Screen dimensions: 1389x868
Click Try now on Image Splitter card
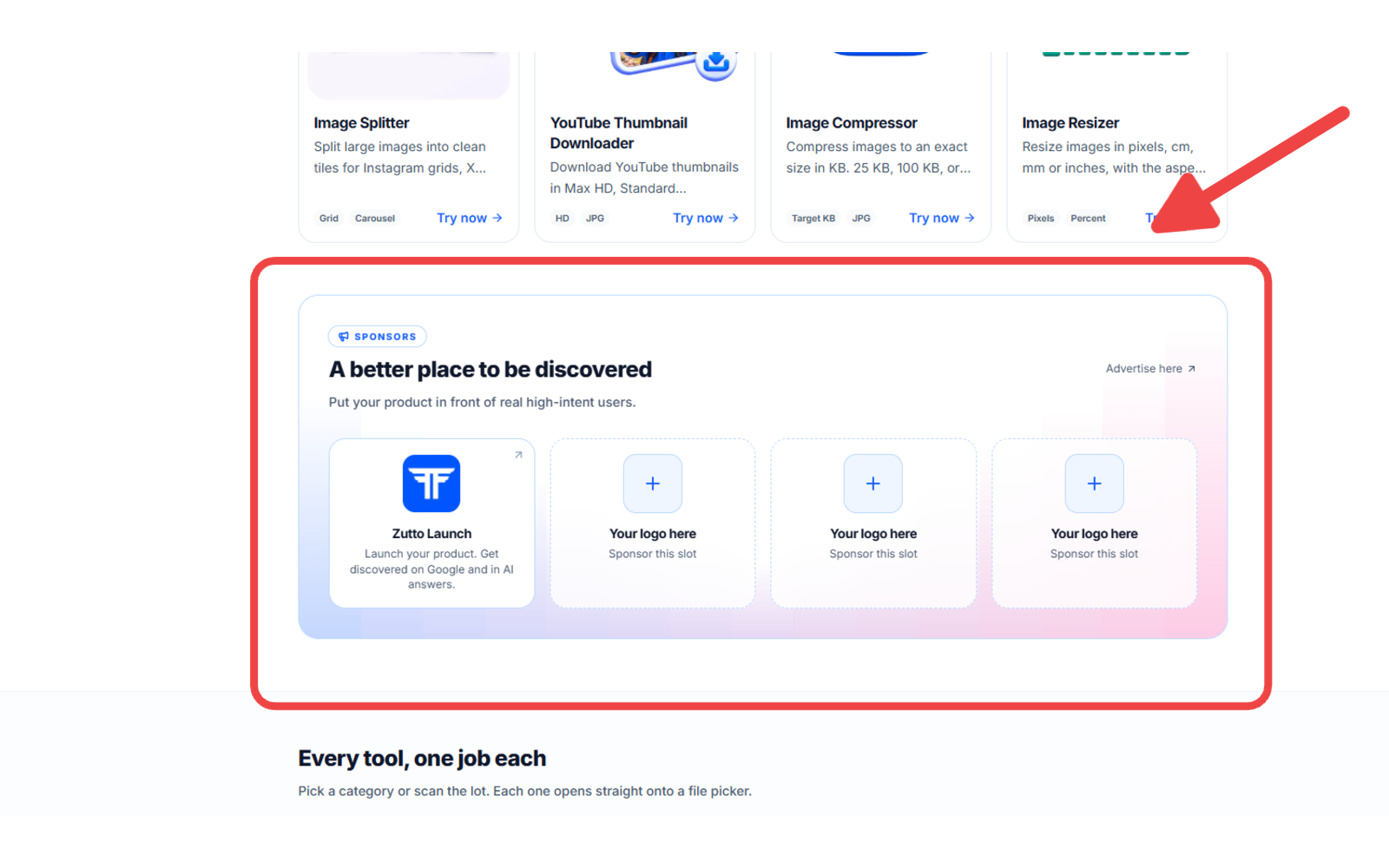point(470,218)
